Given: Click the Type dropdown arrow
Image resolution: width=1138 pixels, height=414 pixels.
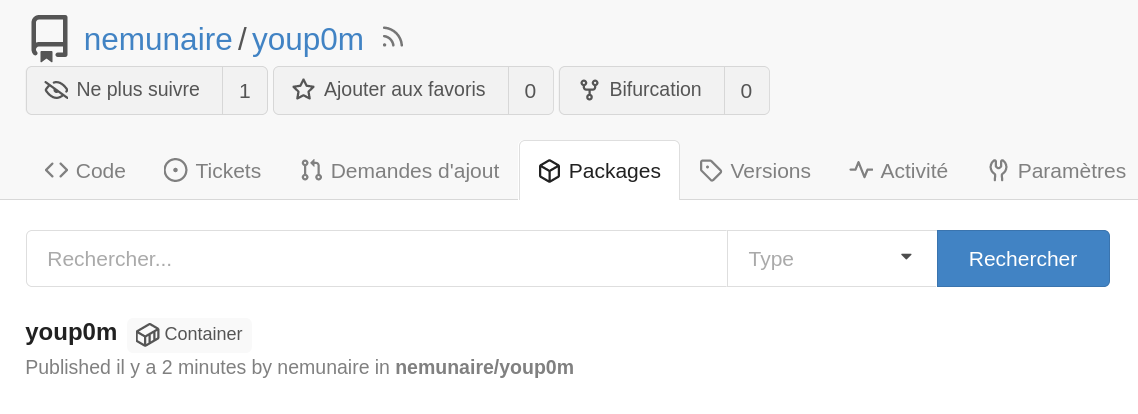Looking at the screenshot, I should tap(906, 257).
